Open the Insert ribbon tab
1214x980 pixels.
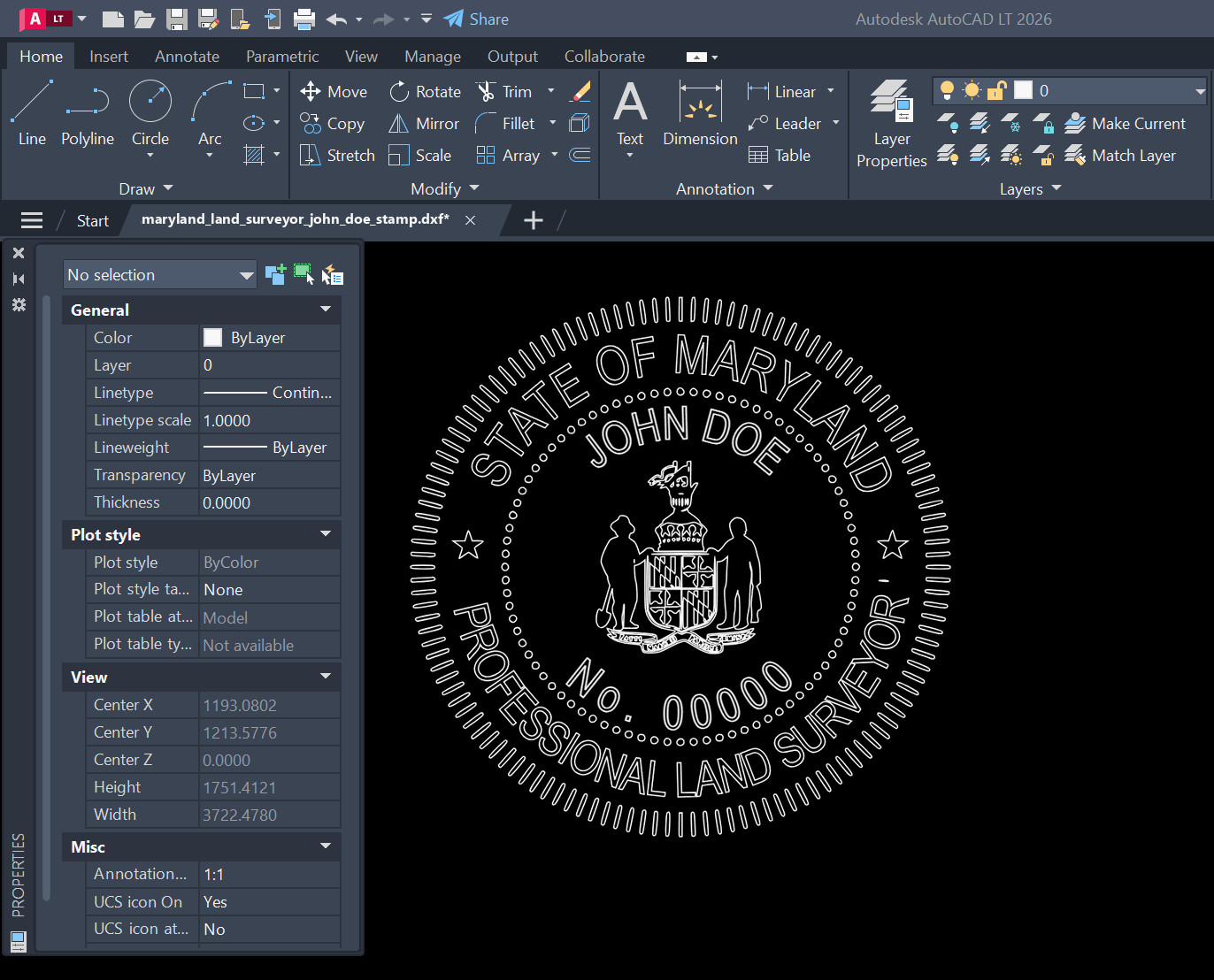pyautogui.click(x=109, y=57)
